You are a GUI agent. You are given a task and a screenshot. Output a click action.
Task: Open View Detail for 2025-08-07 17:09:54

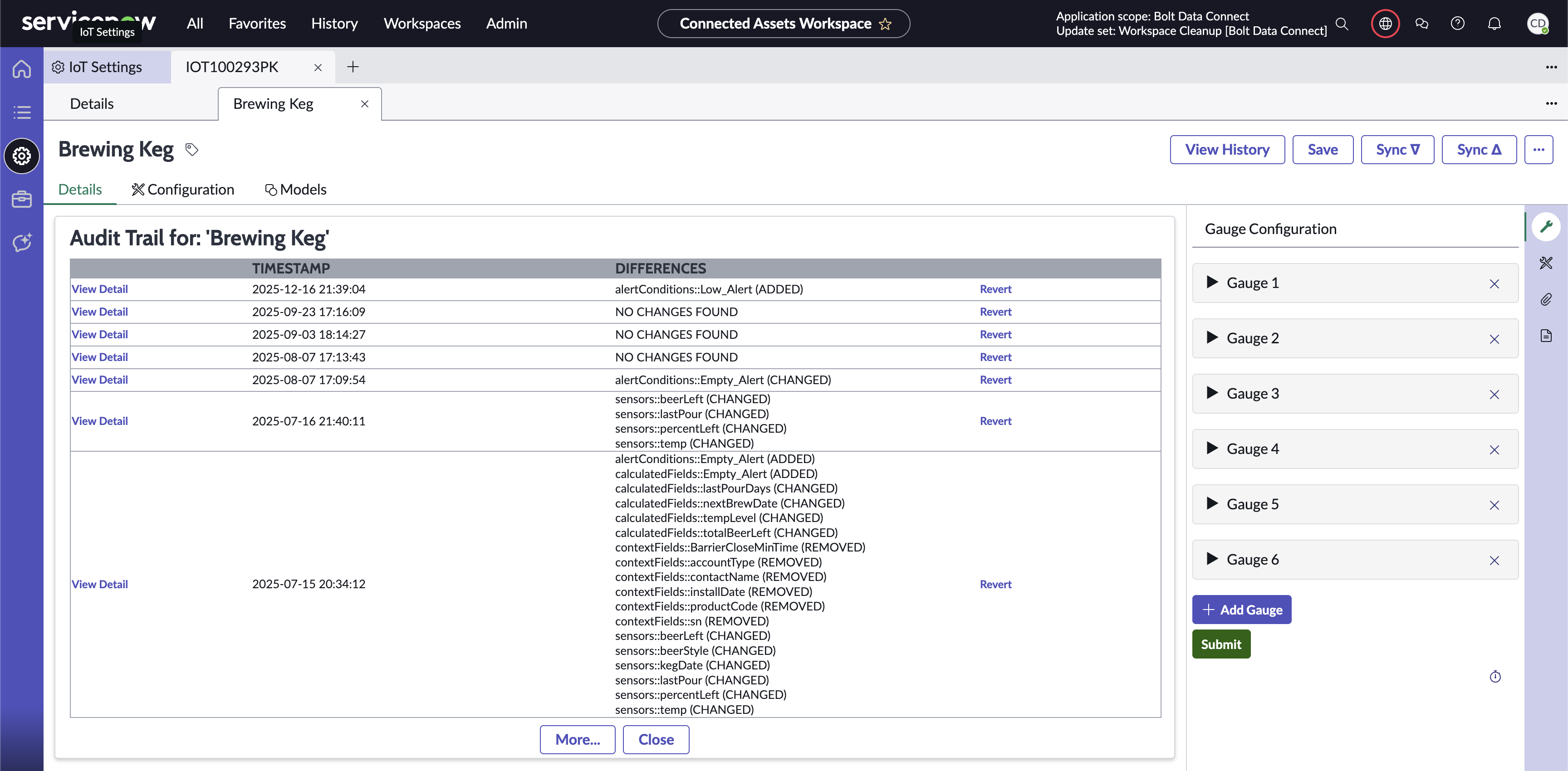coord(99,380)
